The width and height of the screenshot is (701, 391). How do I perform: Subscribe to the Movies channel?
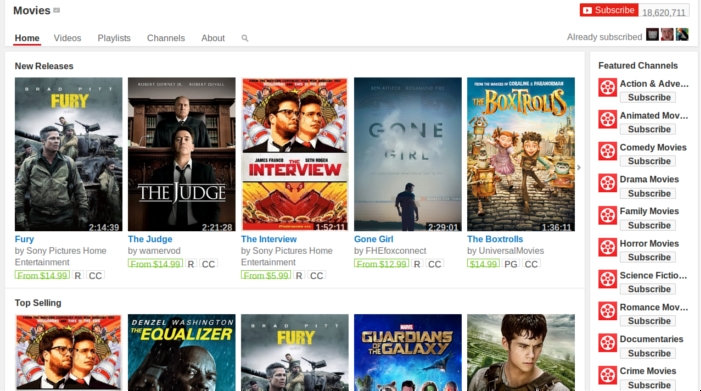609,10
